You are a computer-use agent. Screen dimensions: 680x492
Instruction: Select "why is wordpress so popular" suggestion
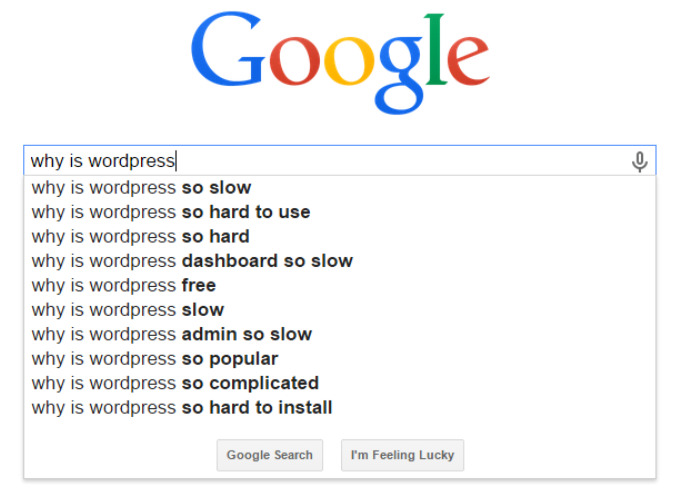coord(340,359)
